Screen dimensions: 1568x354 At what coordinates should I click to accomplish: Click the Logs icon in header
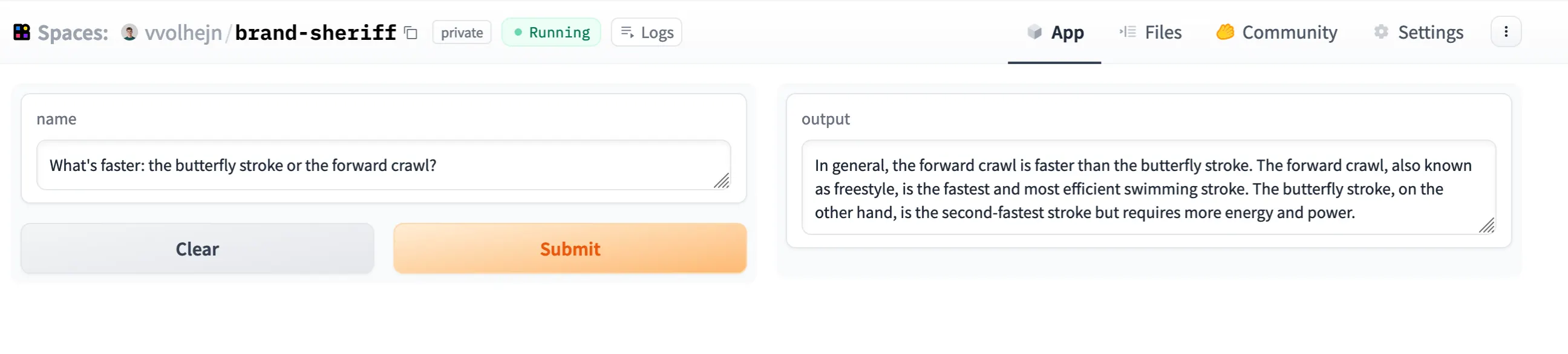(x=627, y=32)
